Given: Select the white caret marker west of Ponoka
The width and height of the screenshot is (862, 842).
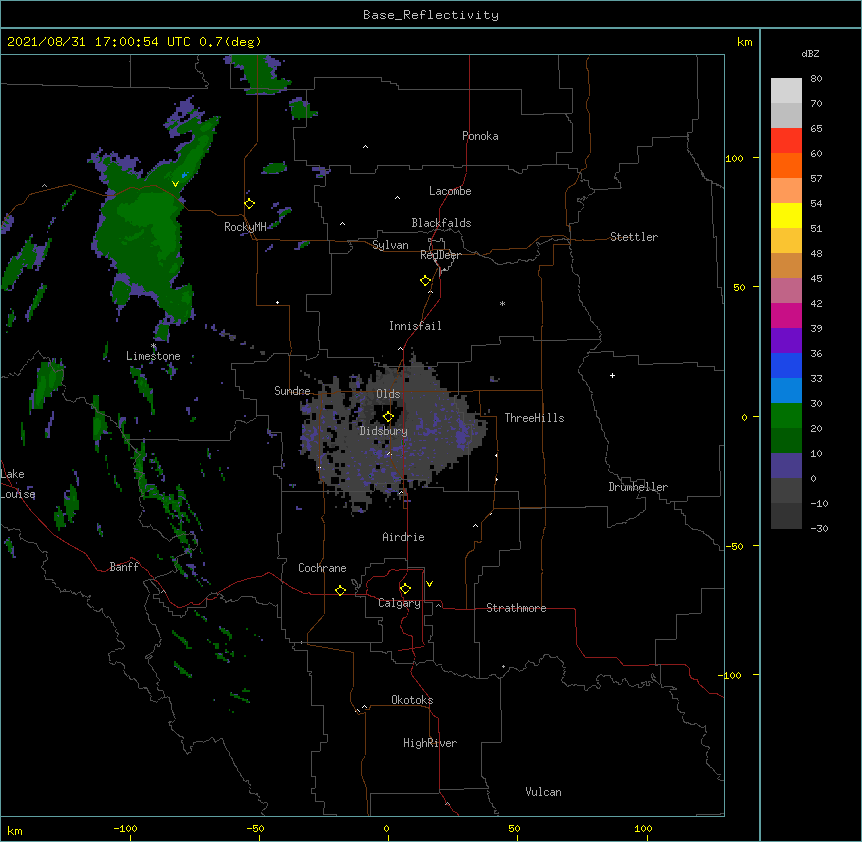Looking at the screenshot, I should point(365,147).
